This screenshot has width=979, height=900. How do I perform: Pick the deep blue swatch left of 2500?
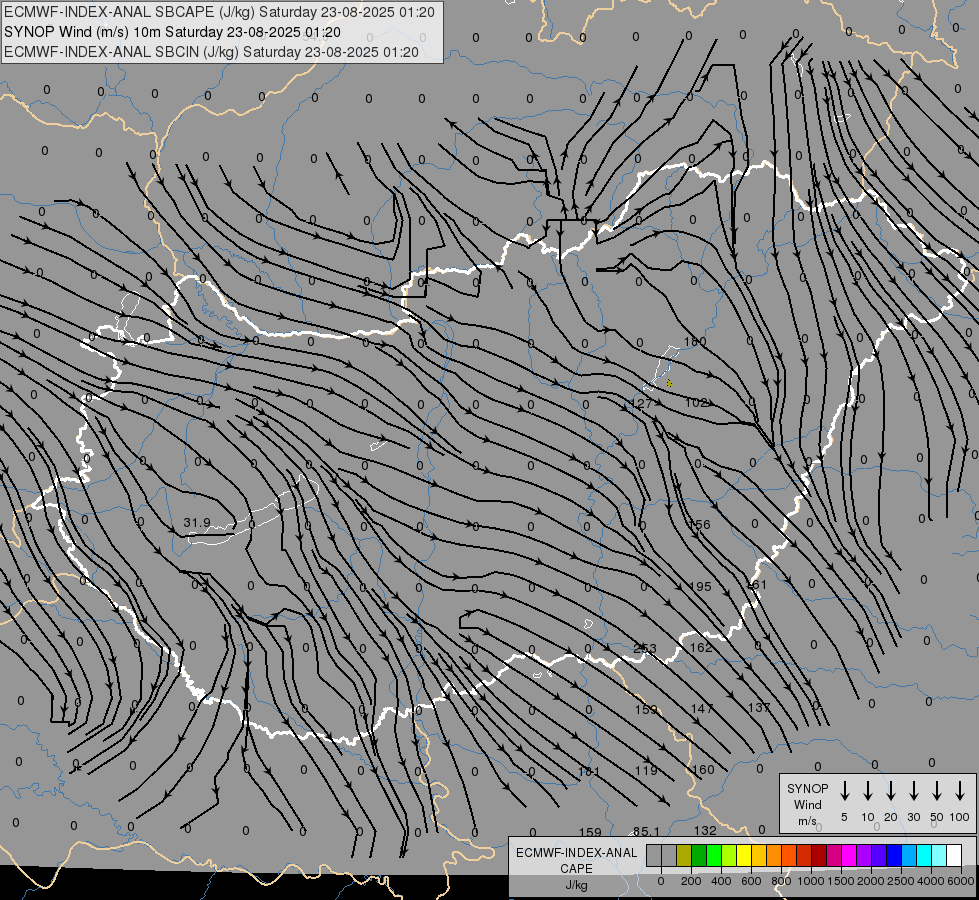pos(893,855)
